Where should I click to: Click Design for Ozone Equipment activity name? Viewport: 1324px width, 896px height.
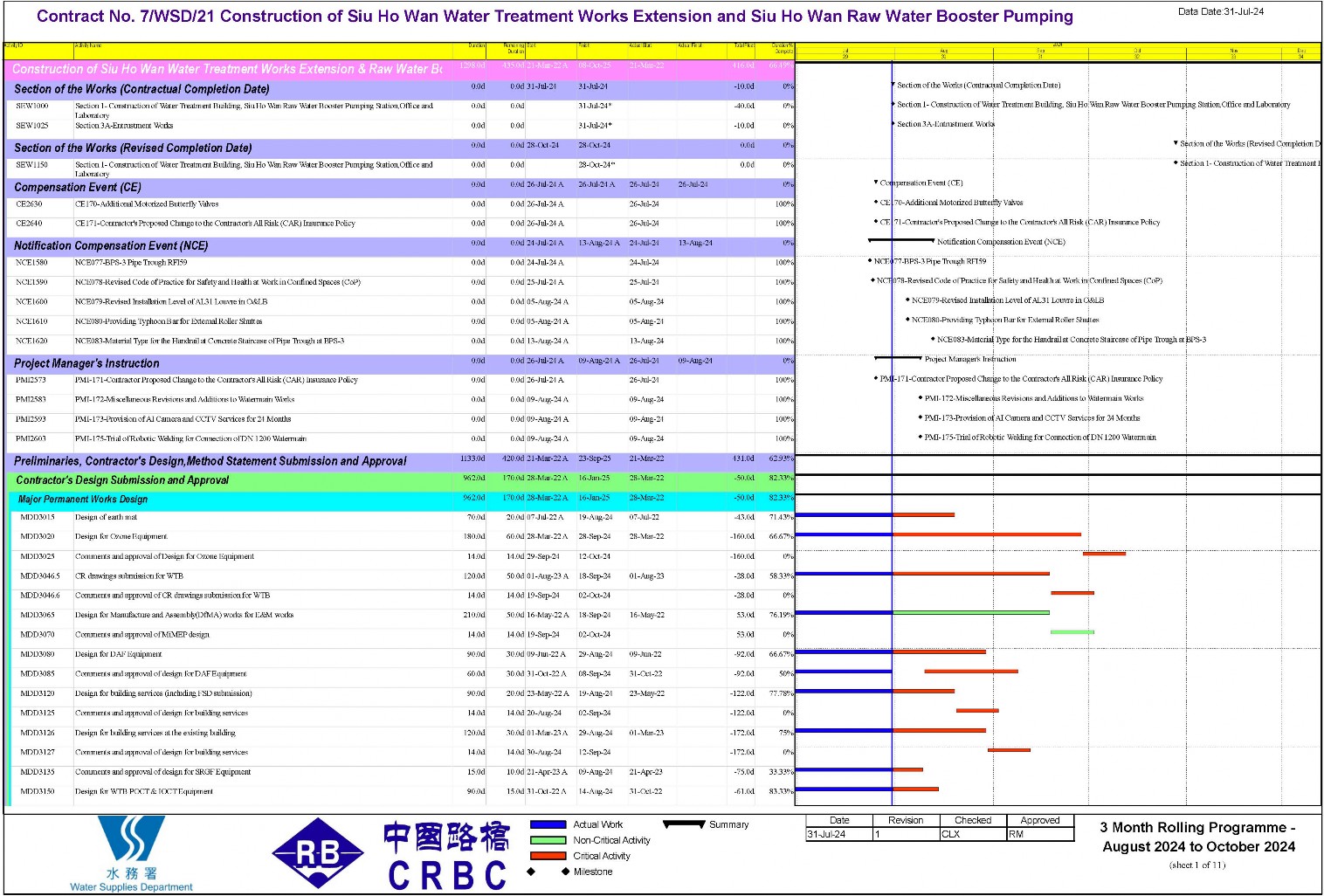[121, 536]
